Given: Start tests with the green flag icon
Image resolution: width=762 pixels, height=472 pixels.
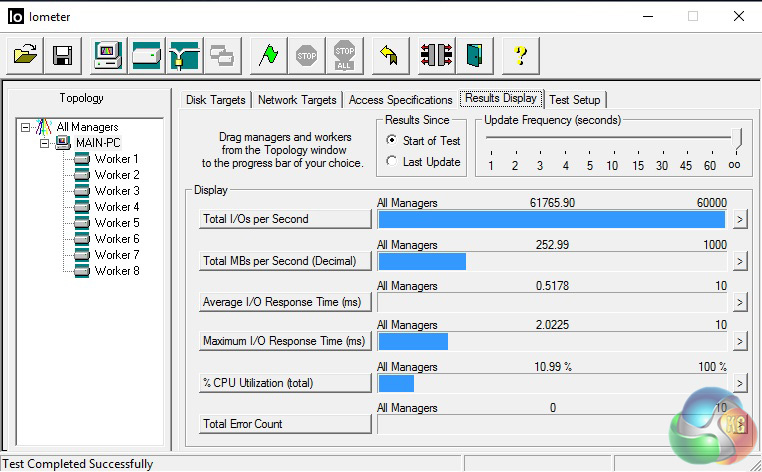Looking at the screenshot, I should 268,55.
